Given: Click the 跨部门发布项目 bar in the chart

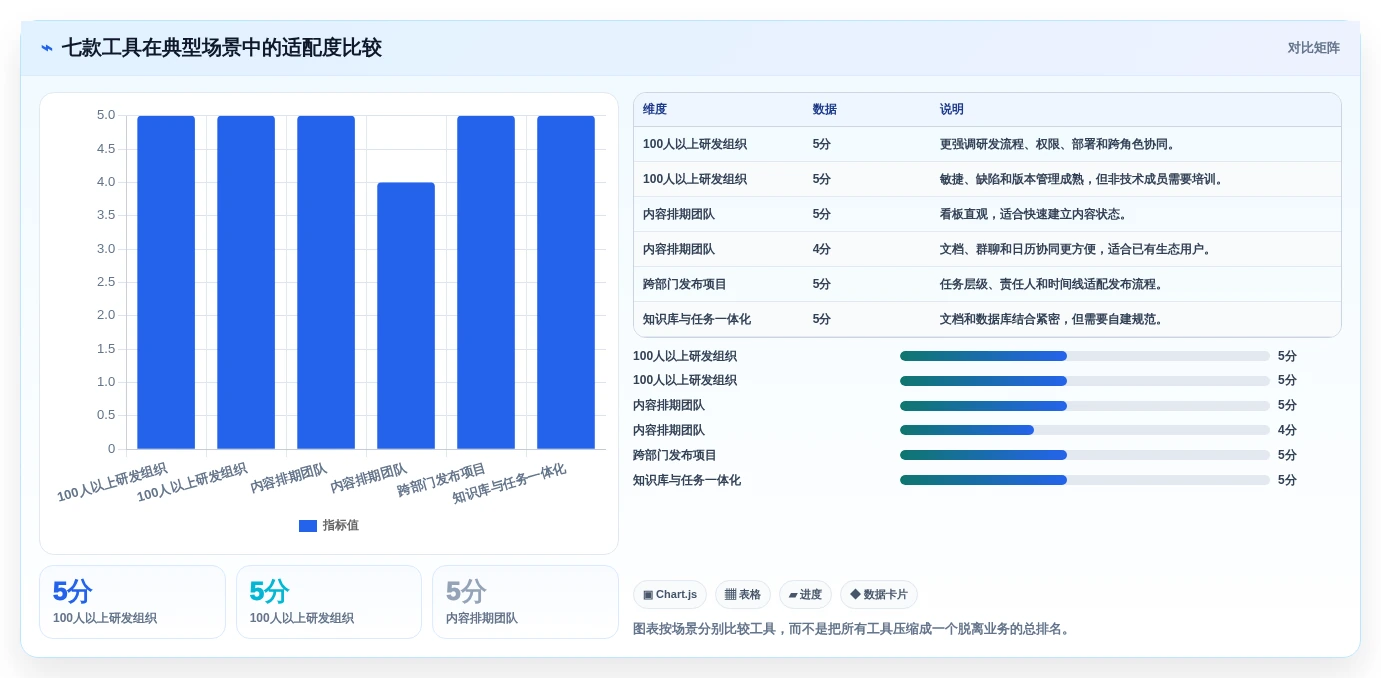Looking at the screenshot, I should 486,282.
